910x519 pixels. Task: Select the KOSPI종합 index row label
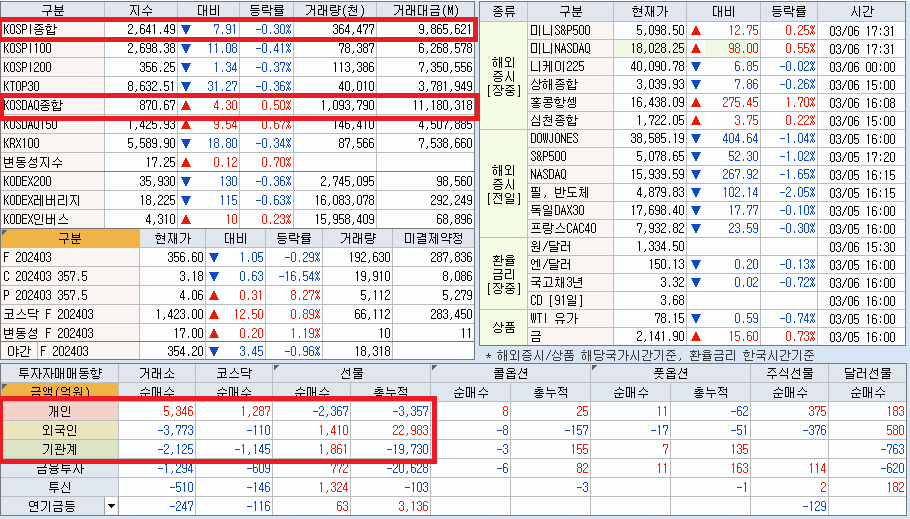click(x=31, y=29)
